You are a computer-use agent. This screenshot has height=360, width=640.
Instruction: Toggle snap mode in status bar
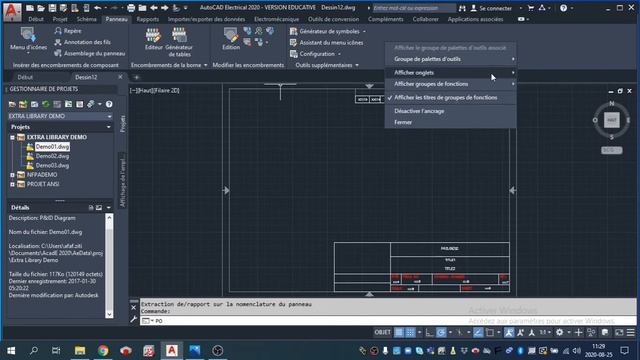point(410,333)
